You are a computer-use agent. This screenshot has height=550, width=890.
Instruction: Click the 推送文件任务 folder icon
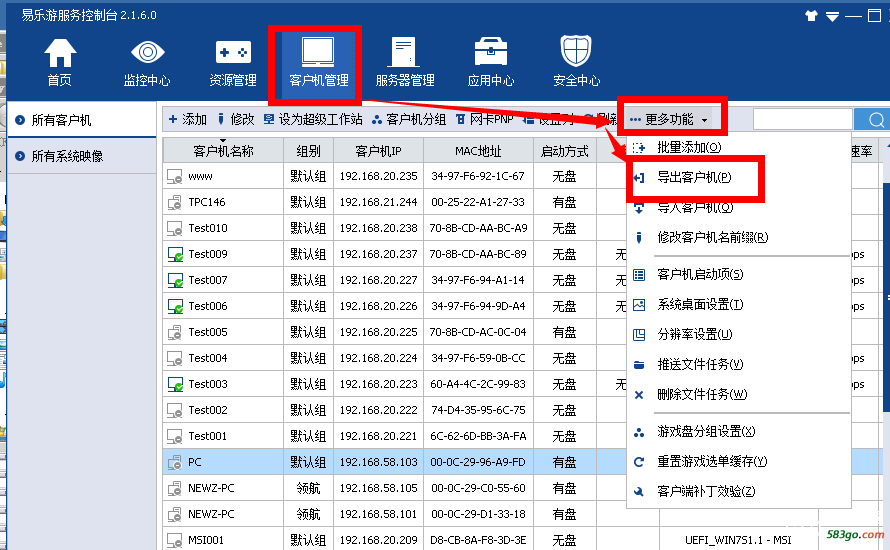tap(639, 365)
